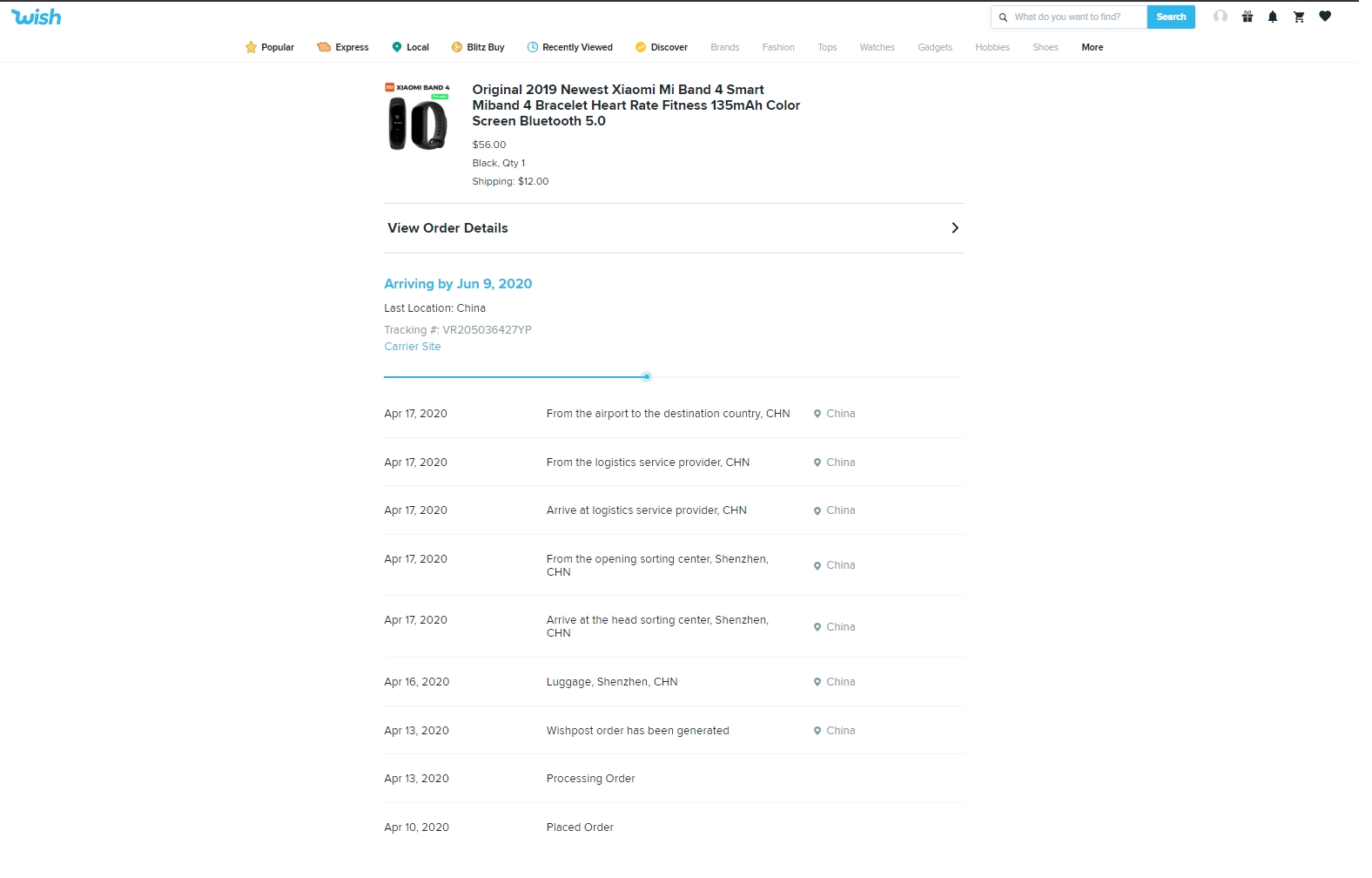1372x878 pixels.
Task: Open the Local tab
Action: (x=410, y=47)
